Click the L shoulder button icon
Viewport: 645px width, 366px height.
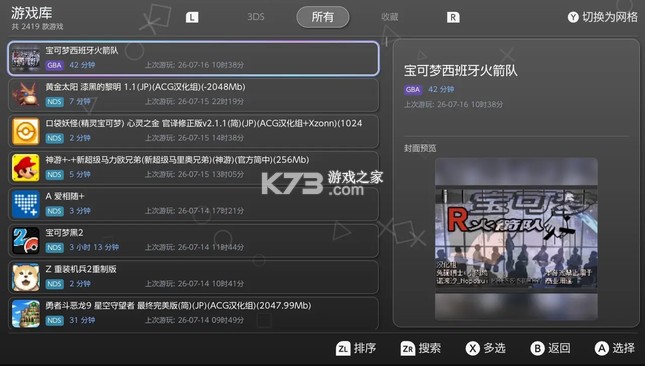192,17
